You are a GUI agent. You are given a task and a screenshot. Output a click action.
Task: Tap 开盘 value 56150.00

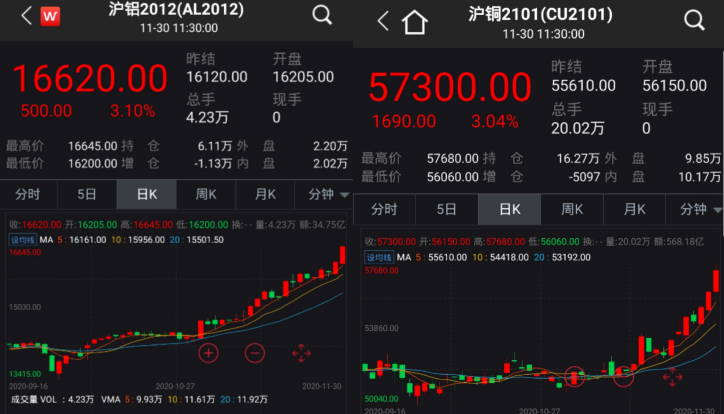pyautogui.click(x=674, y=86)
